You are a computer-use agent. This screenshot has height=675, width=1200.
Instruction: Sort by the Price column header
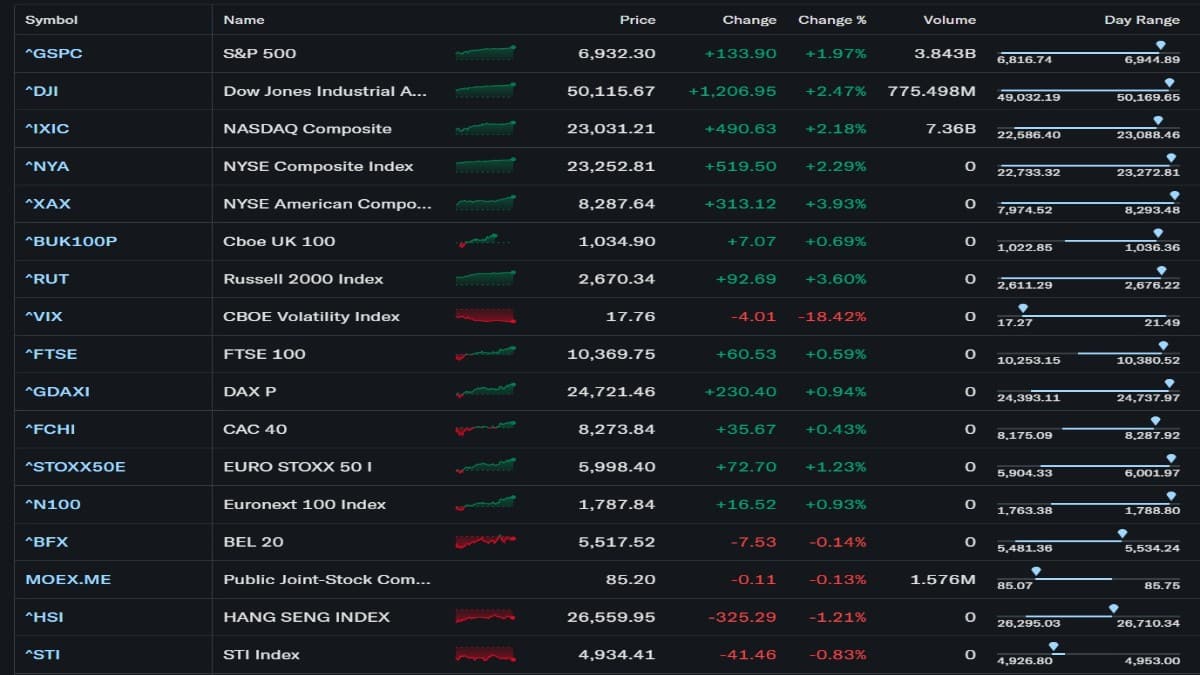(637, 19)
